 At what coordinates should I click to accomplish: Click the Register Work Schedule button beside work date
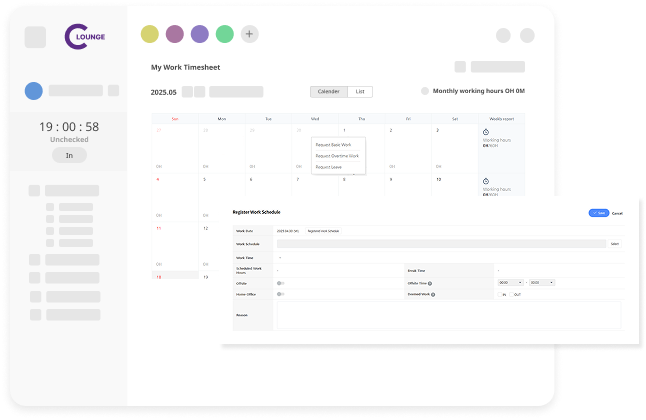tap(323, 231)
